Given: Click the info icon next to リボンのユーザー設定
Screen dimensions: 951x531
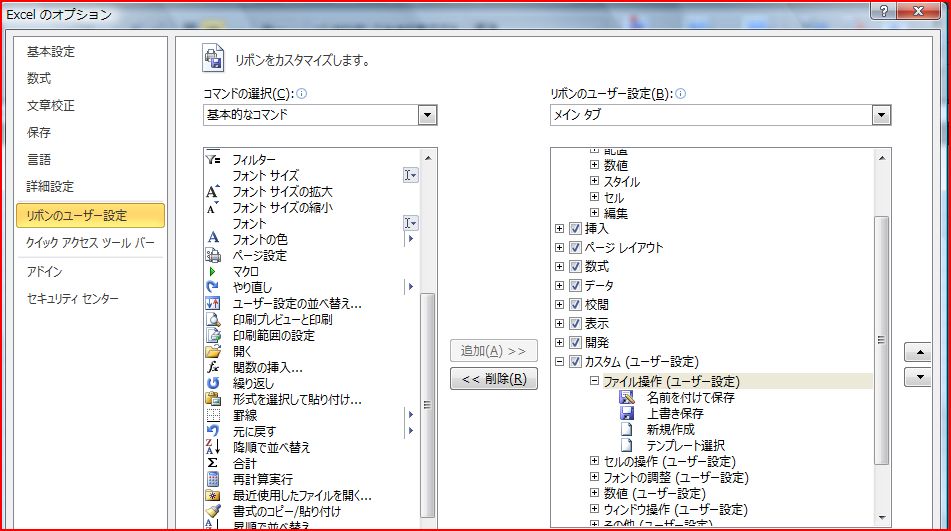Looking at the screenshot, I should [680, 93].
